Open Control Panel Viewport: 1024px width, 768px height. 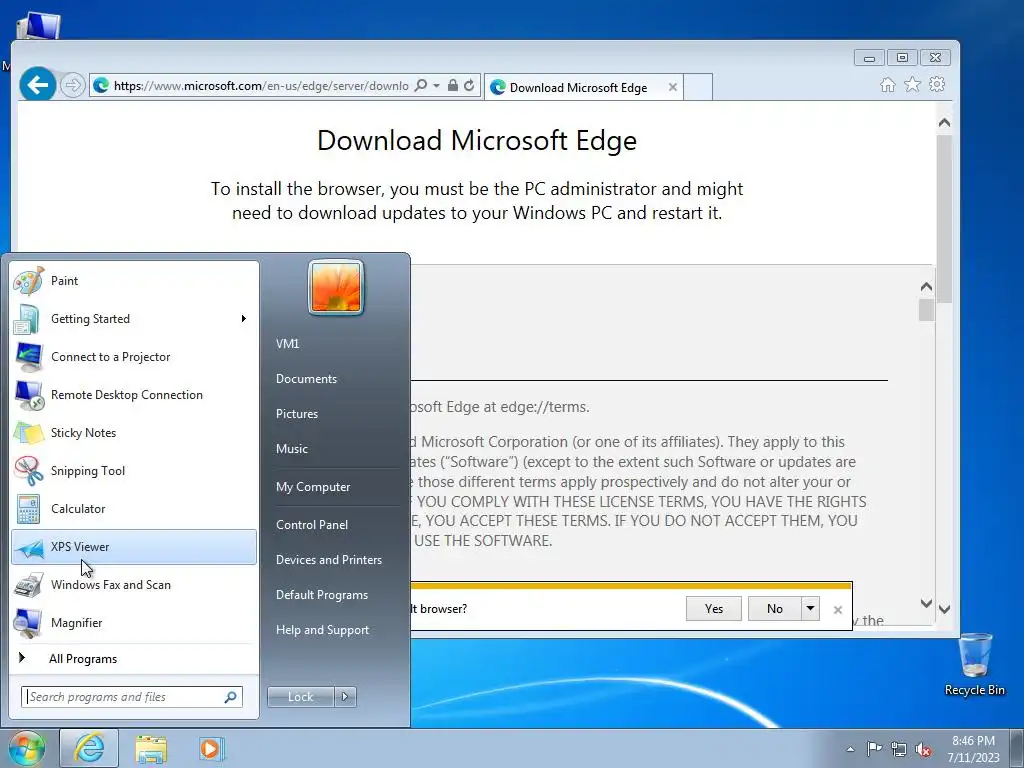pos(312,524)
